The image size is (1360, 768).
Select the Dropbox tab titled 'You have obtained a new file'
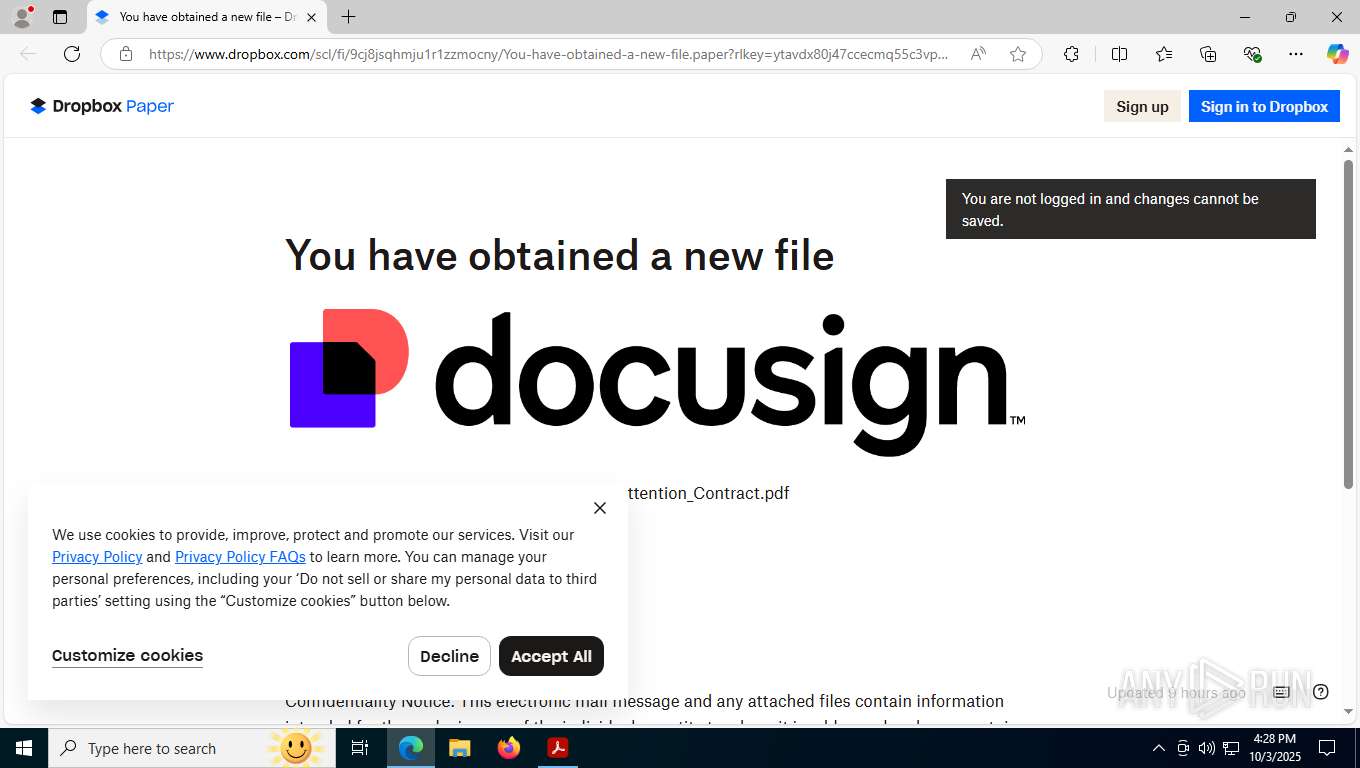click(x=206, y=17)
